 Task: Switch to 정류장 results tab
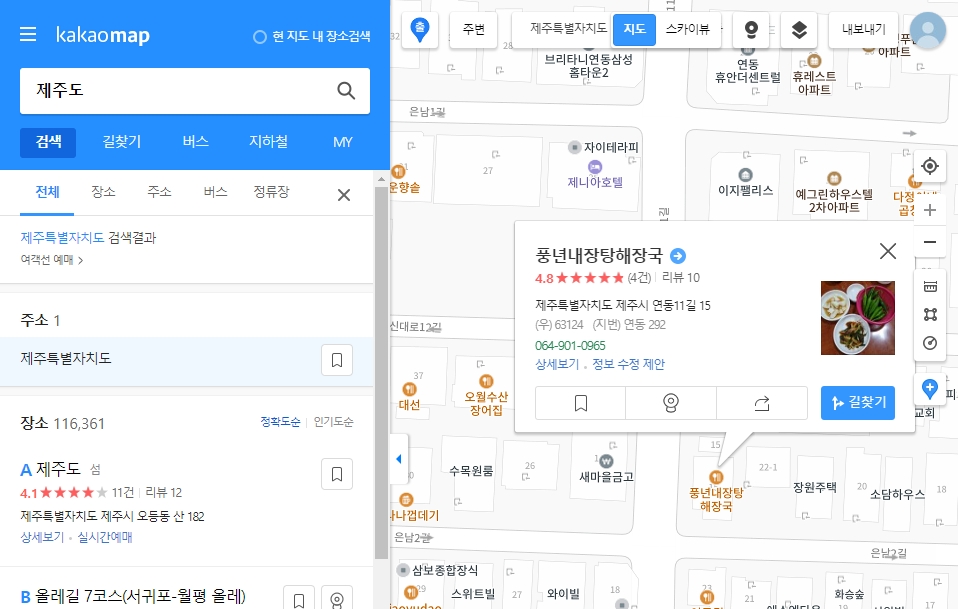pos(271,192)
